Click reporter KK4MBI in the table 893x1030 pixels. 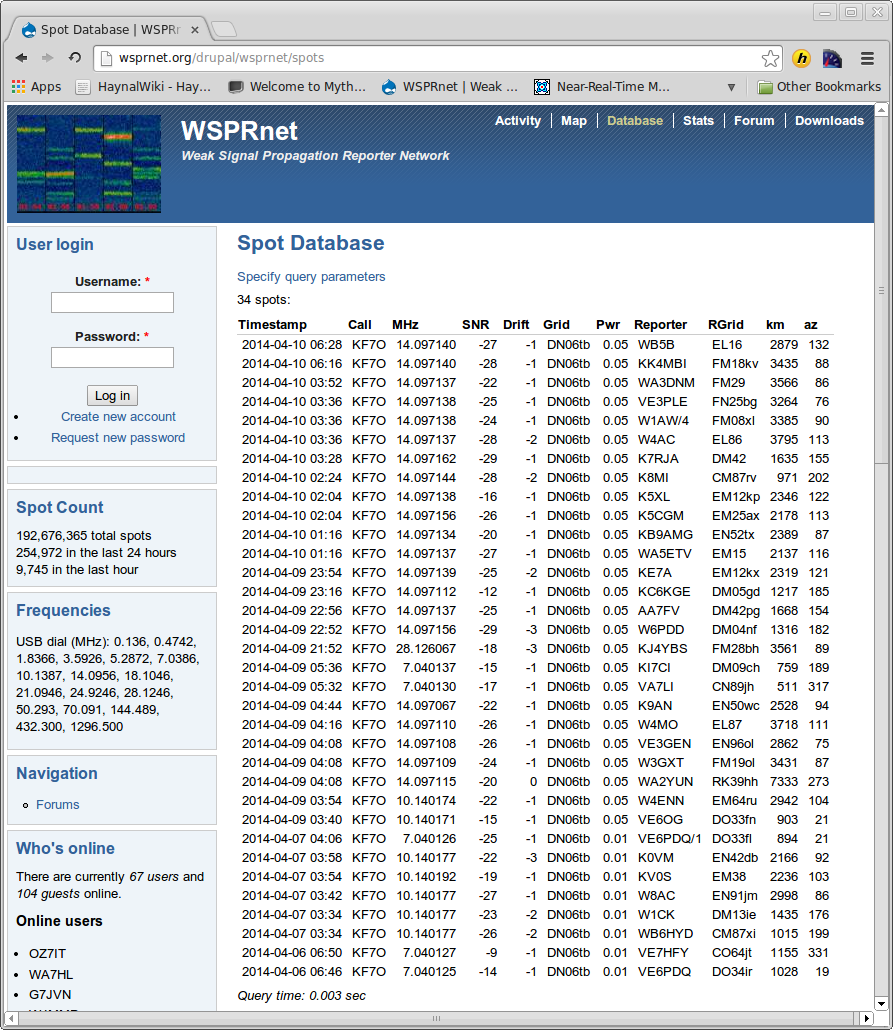coord(662,364)
